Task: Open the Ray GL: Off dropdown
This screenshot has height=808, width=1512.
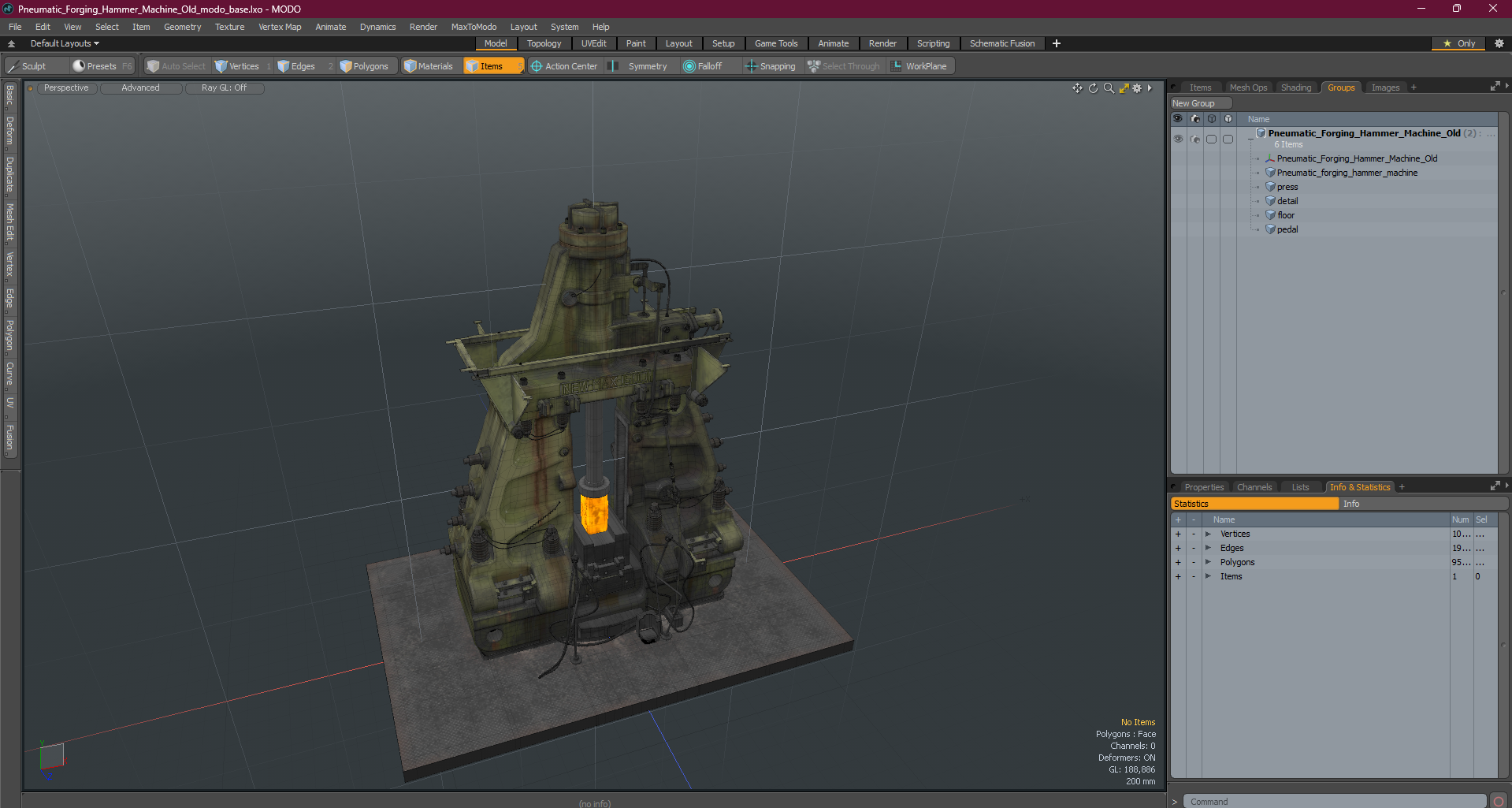Action: [x=224, y=88]
